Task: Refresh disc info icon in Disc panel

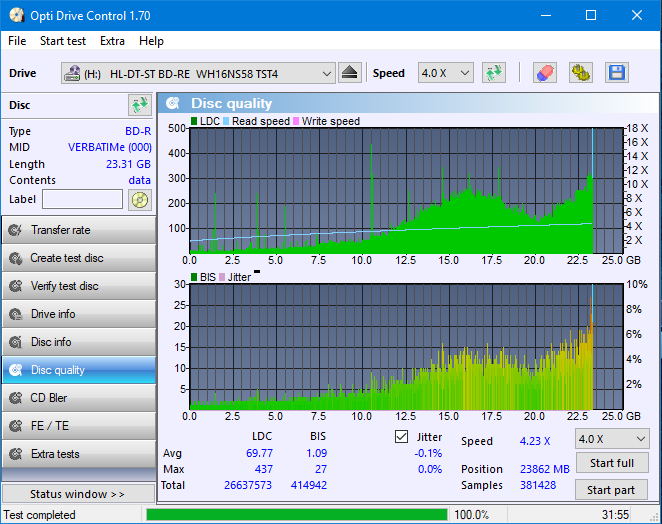Action: (140, 105)
